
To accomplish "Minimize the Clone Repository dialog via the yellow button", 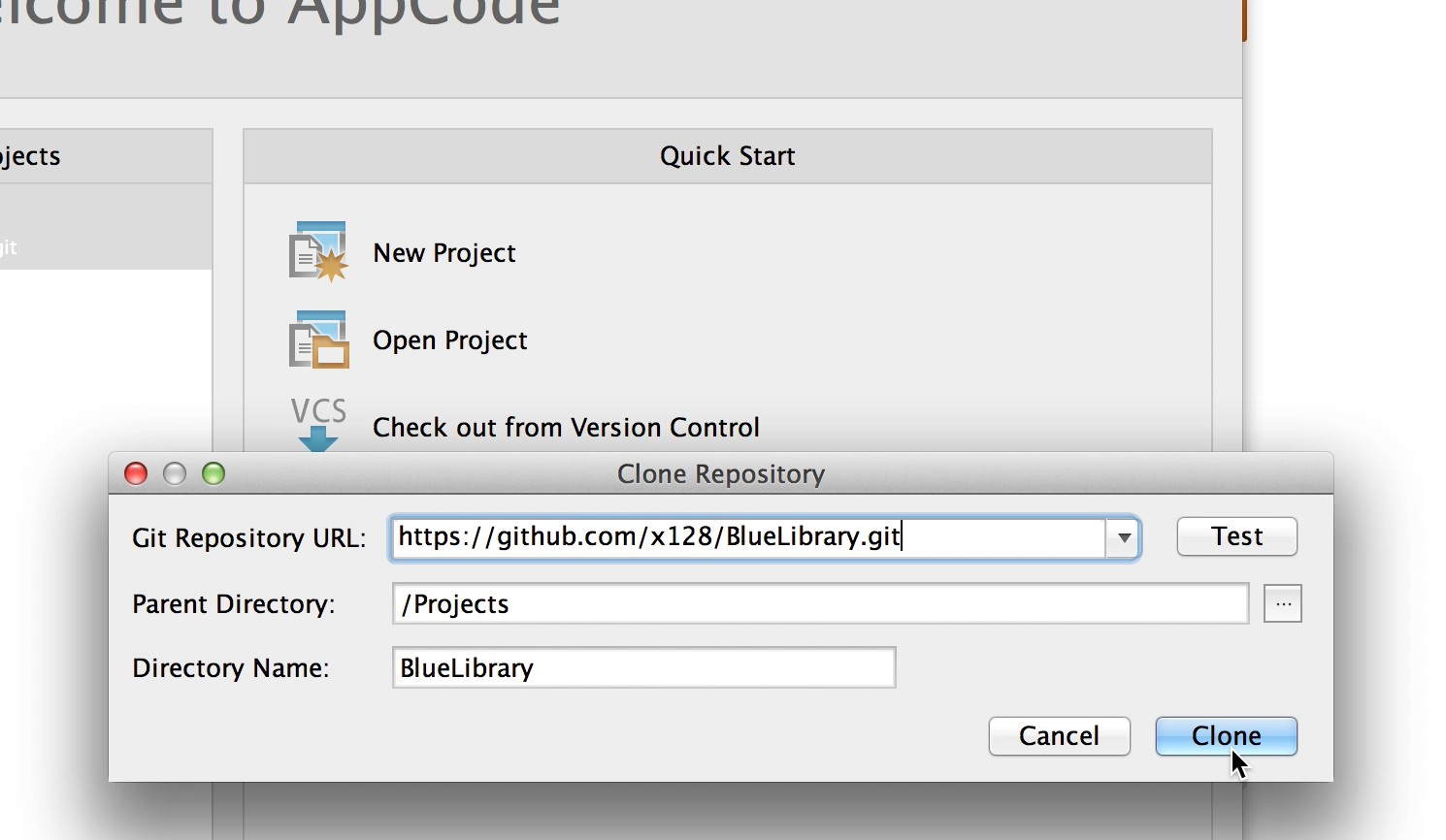I will click(x=175, y=473).
